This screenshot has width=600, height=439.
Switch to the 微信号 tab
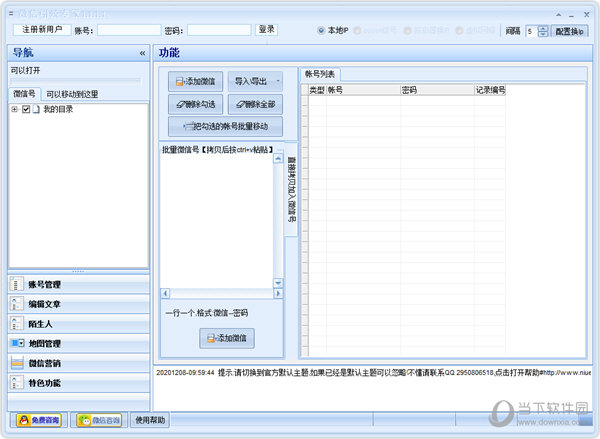24,94
